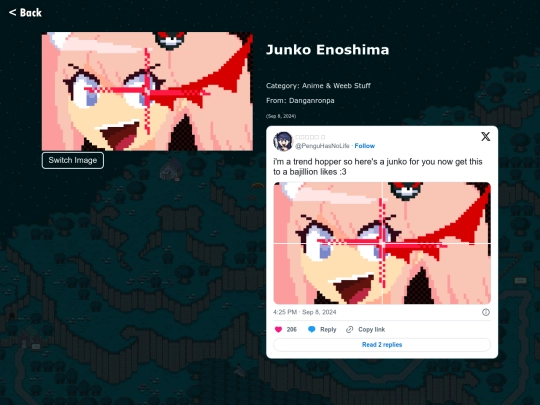Click the large Junko Enoshima artwork

coord(147,91)
